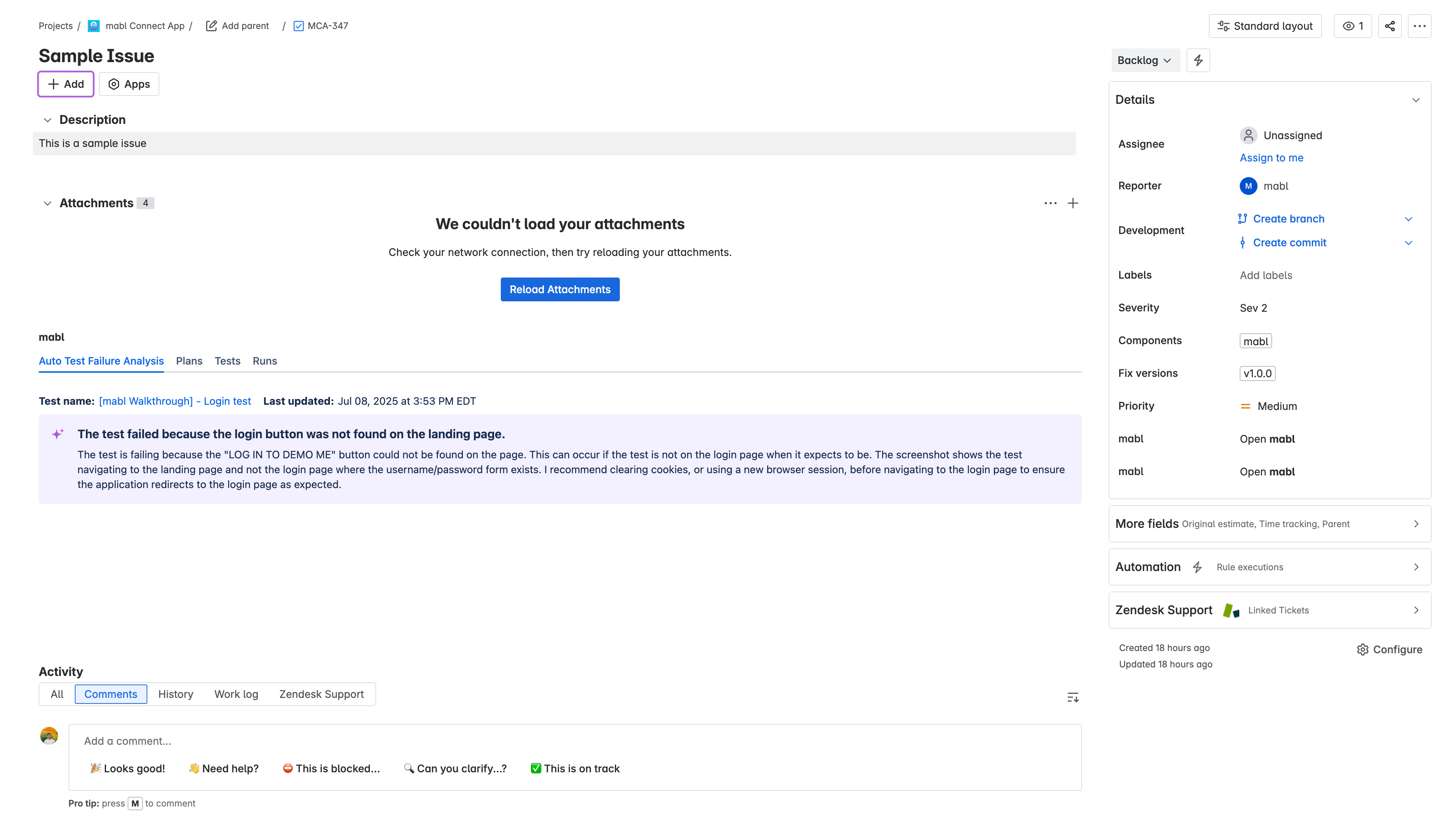Click the issue description text

92,143
